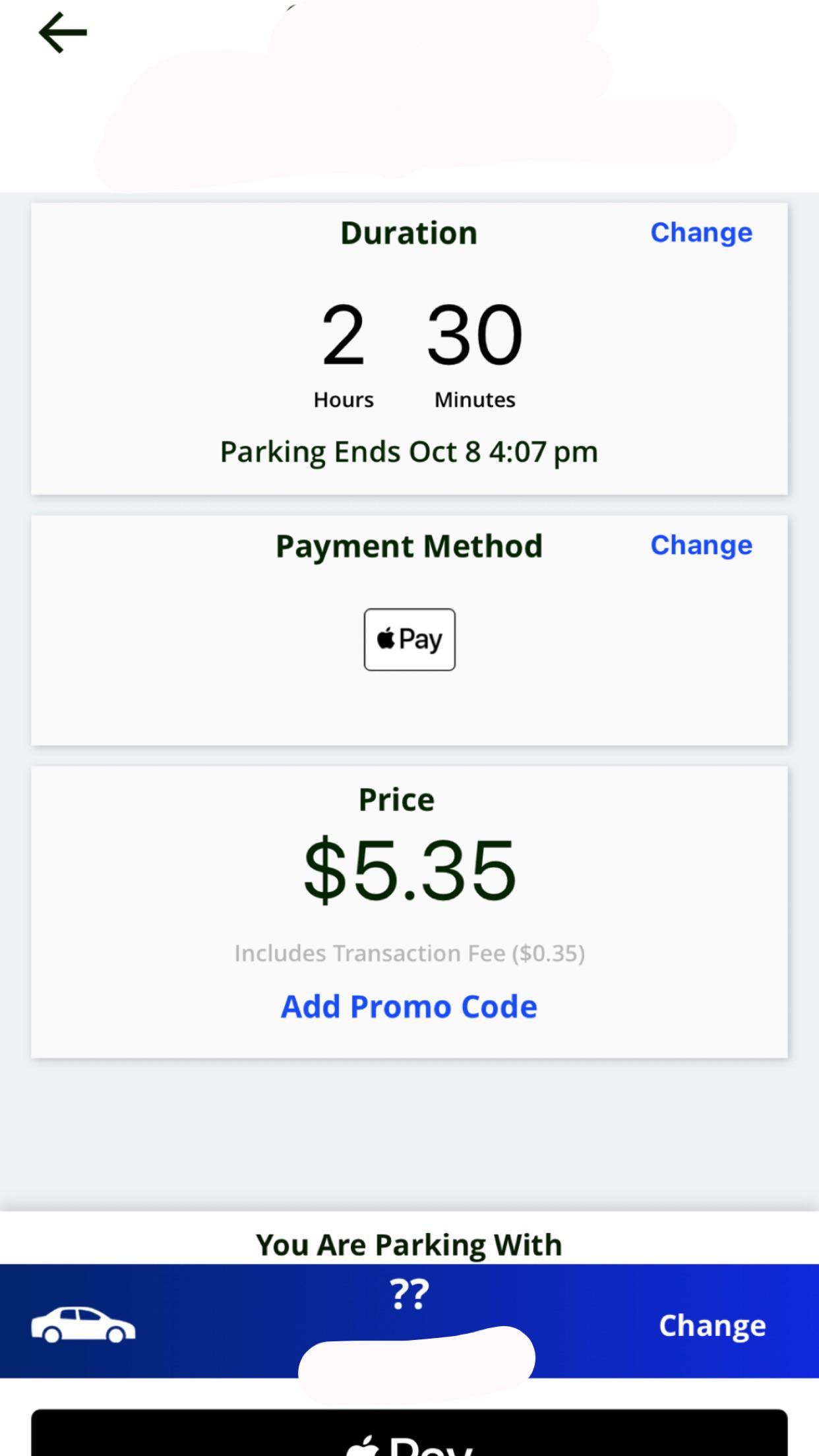
Task: Tap the ?? vehicle name label
Action: (x=409, y=1294)
